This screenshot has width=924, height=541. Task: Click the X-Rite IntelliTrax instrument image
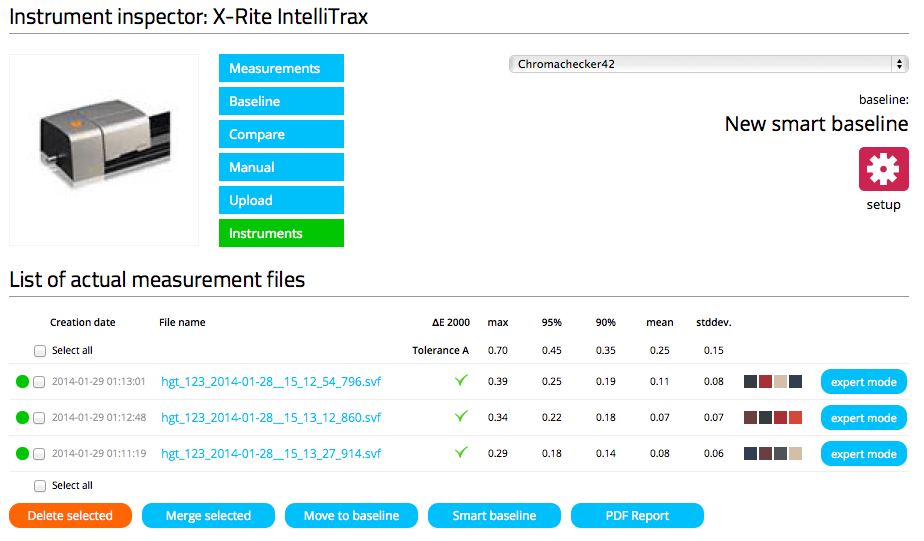point(104,149)
